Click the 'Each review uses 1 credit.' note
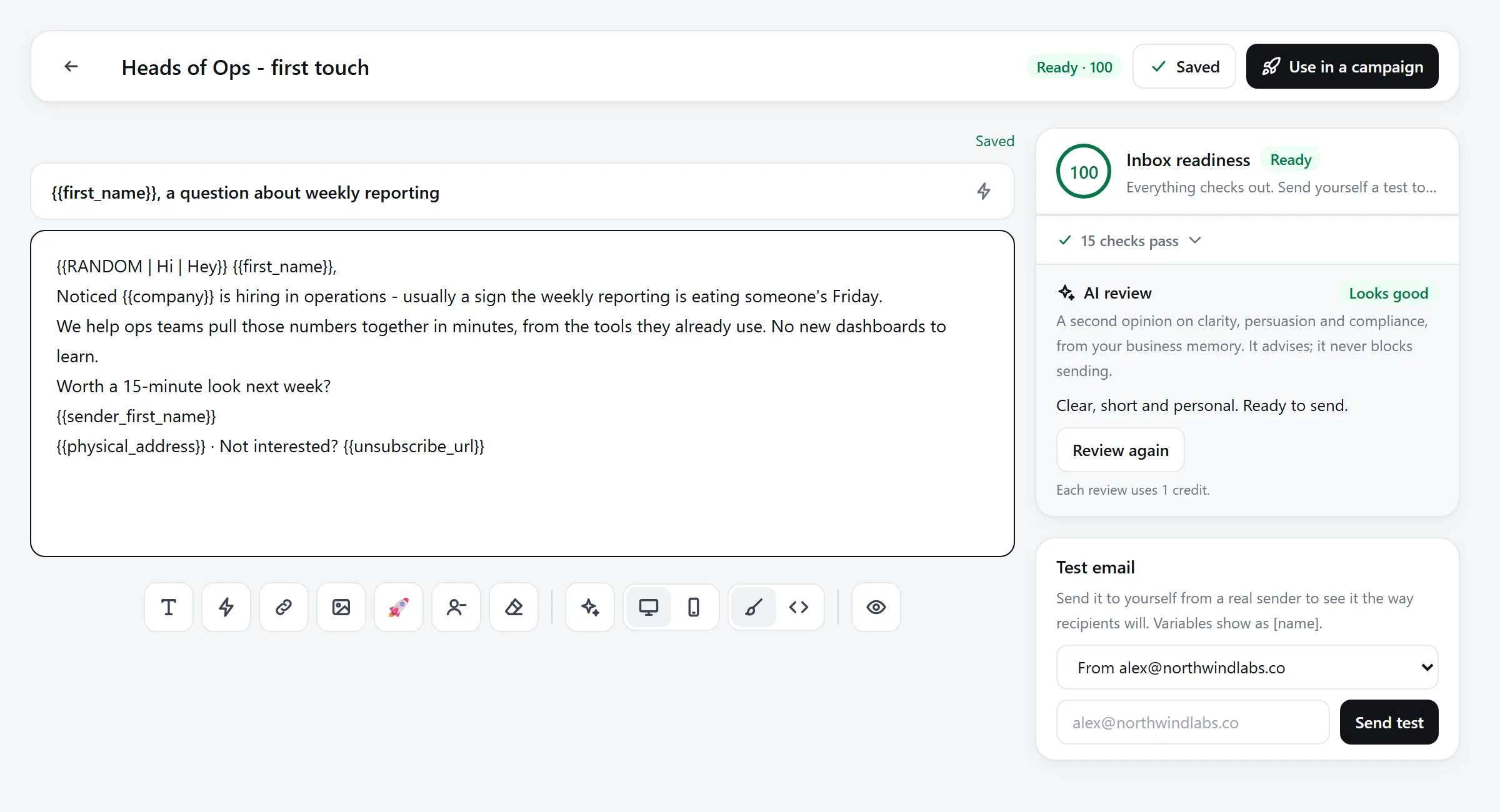The width and height of the screenshot is (1500, 812). [1133, 490]
